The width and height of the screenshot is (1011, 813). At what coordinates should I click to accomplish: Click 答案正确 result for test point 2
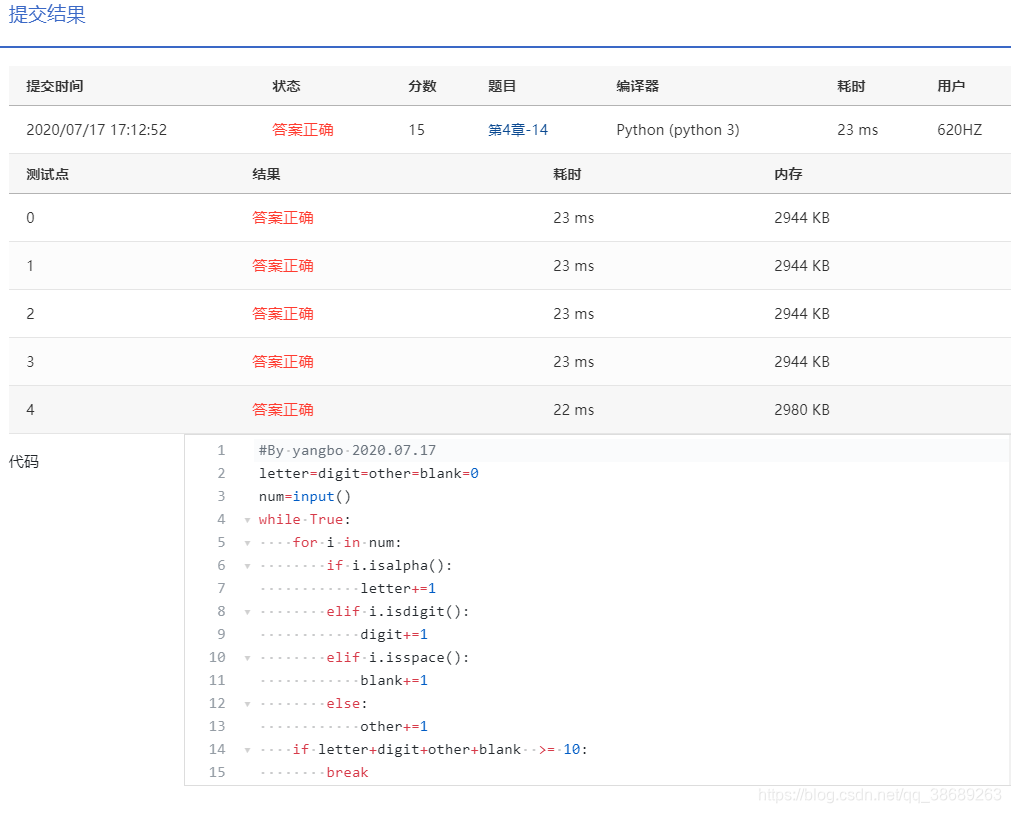pyautogui.click(x=283, y=313)
